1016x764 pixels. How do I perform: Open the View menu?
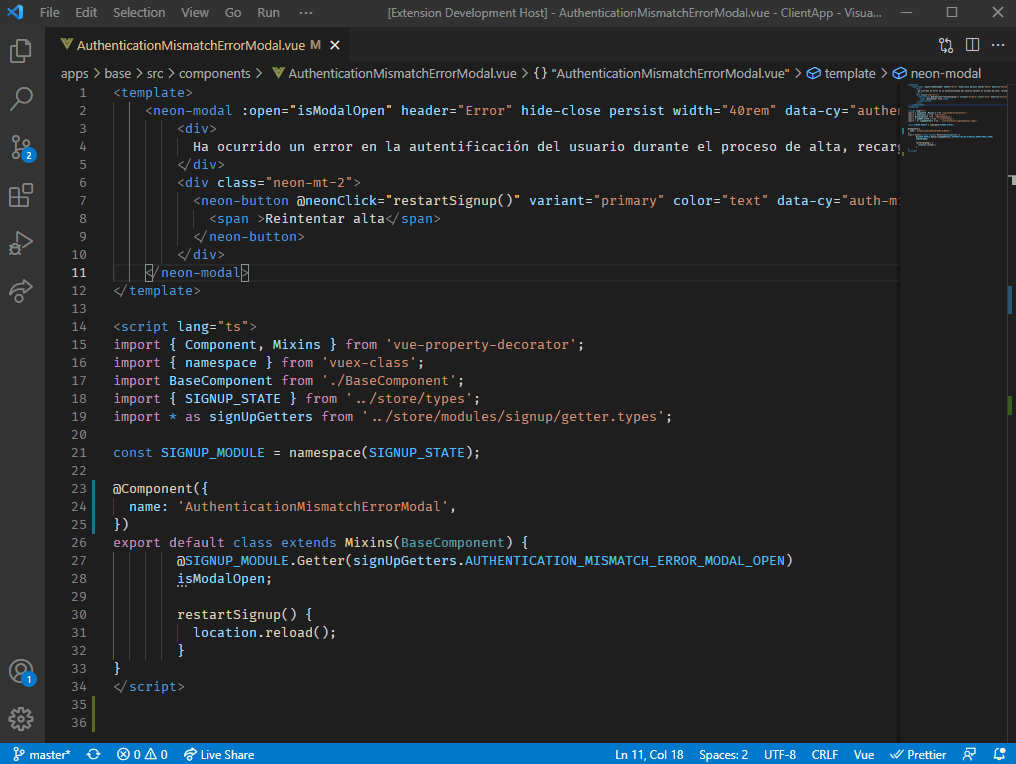(194, 12)
